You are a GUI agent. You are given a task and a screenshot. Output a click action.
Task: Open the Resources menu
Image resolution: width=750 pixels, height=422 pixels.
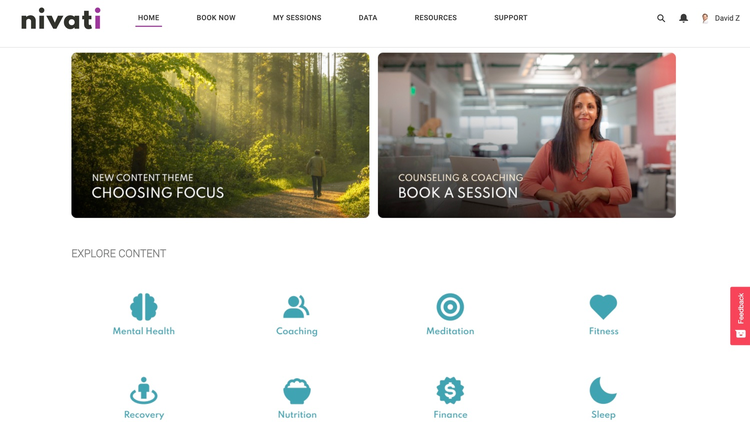pos(435,18)
